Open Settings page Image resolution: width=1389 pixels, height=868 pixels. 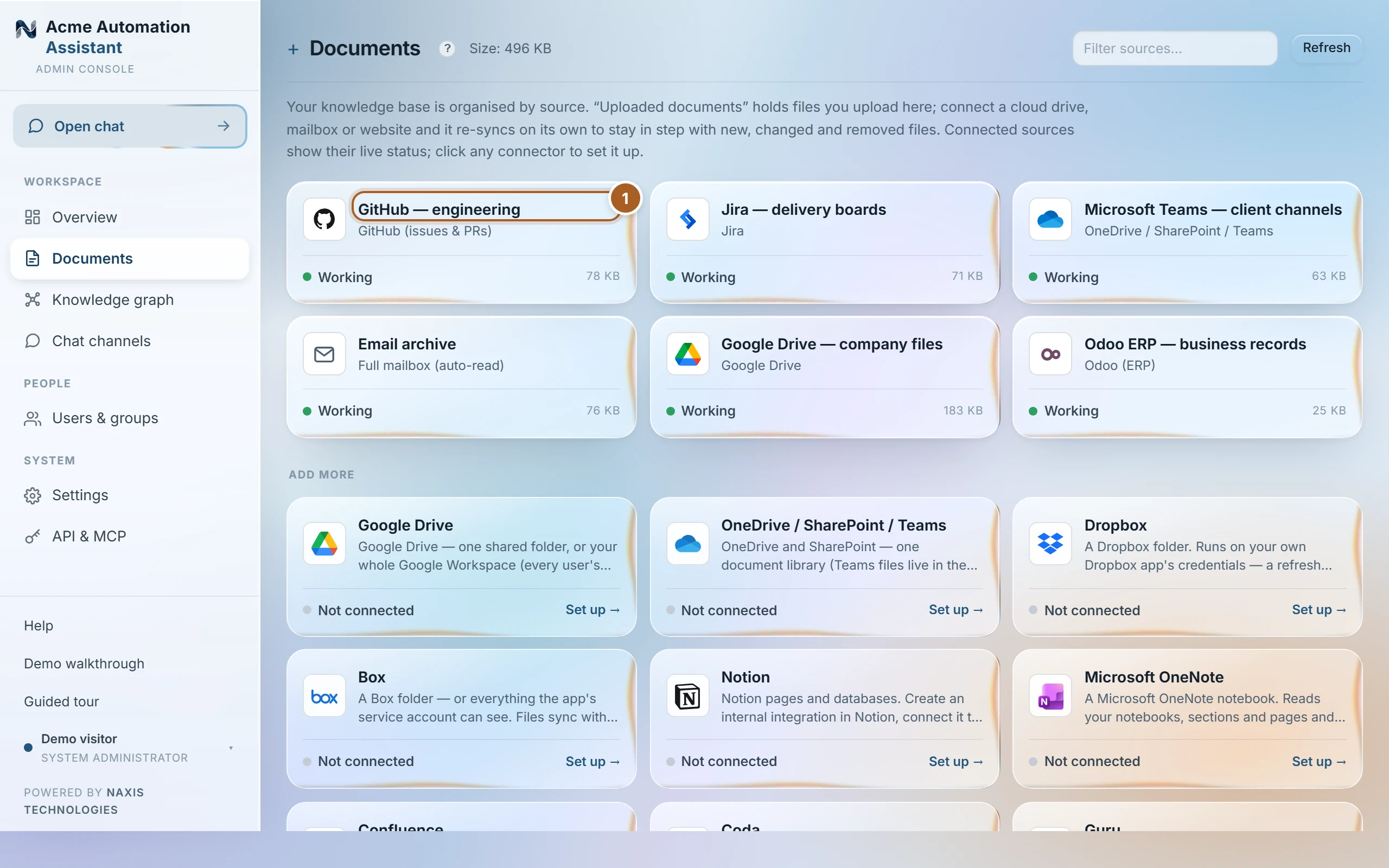coord(130,495)
